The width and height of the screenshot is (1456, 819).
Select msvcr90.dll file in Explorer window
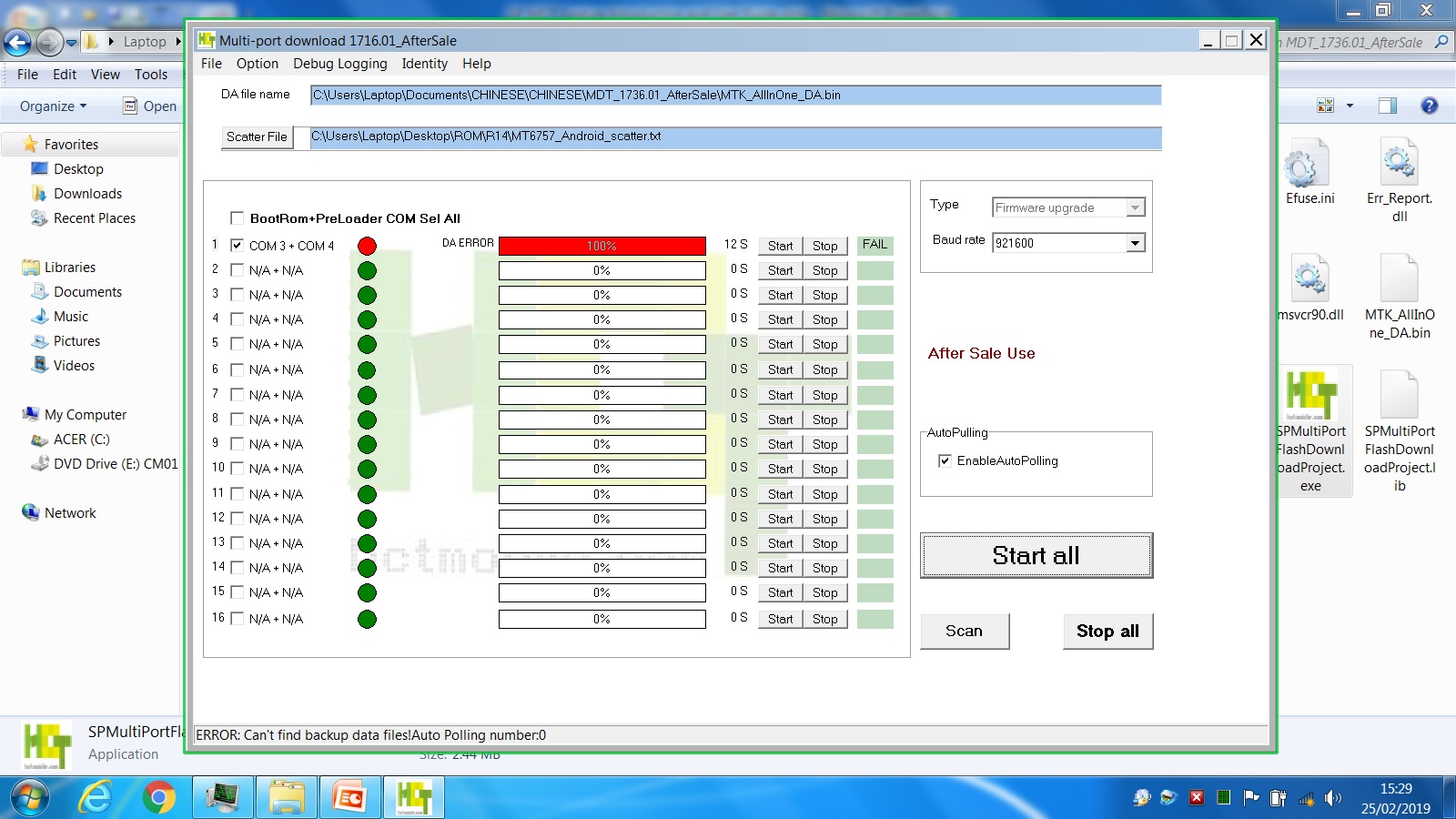[1310, 288]
